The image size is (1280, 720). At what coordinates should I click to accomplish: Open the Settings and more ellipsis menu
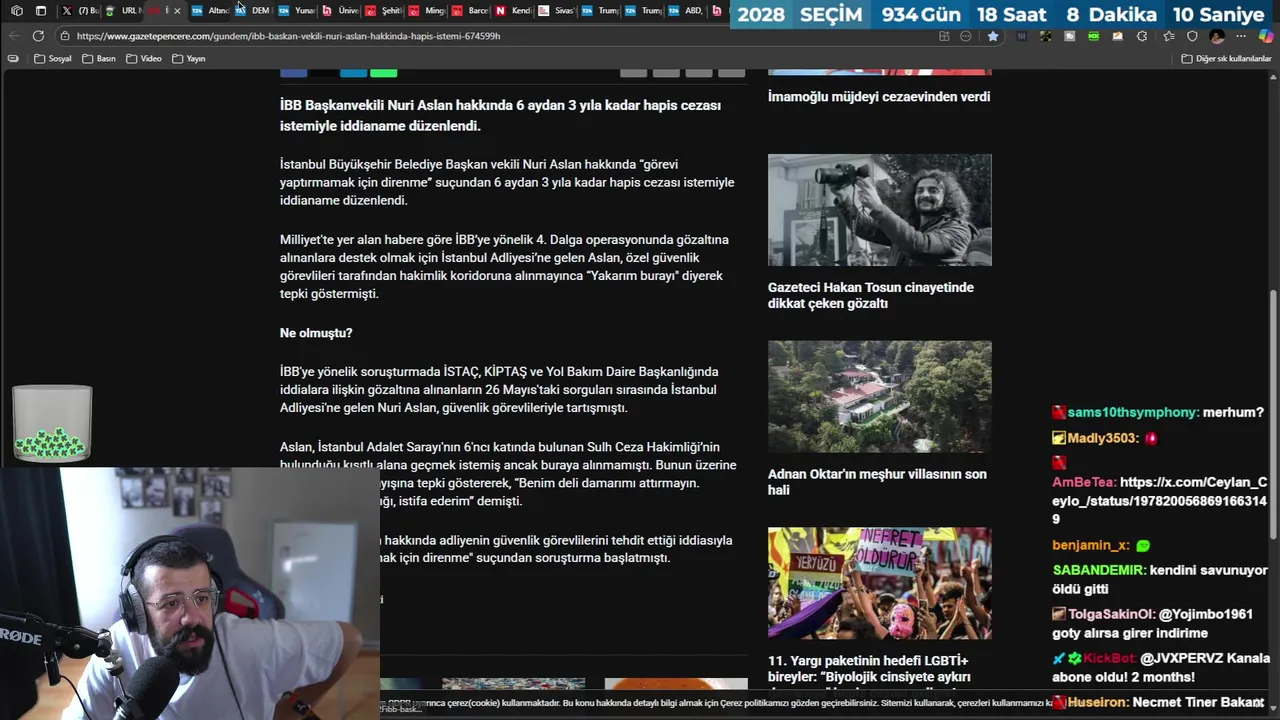pos(1243,36)
